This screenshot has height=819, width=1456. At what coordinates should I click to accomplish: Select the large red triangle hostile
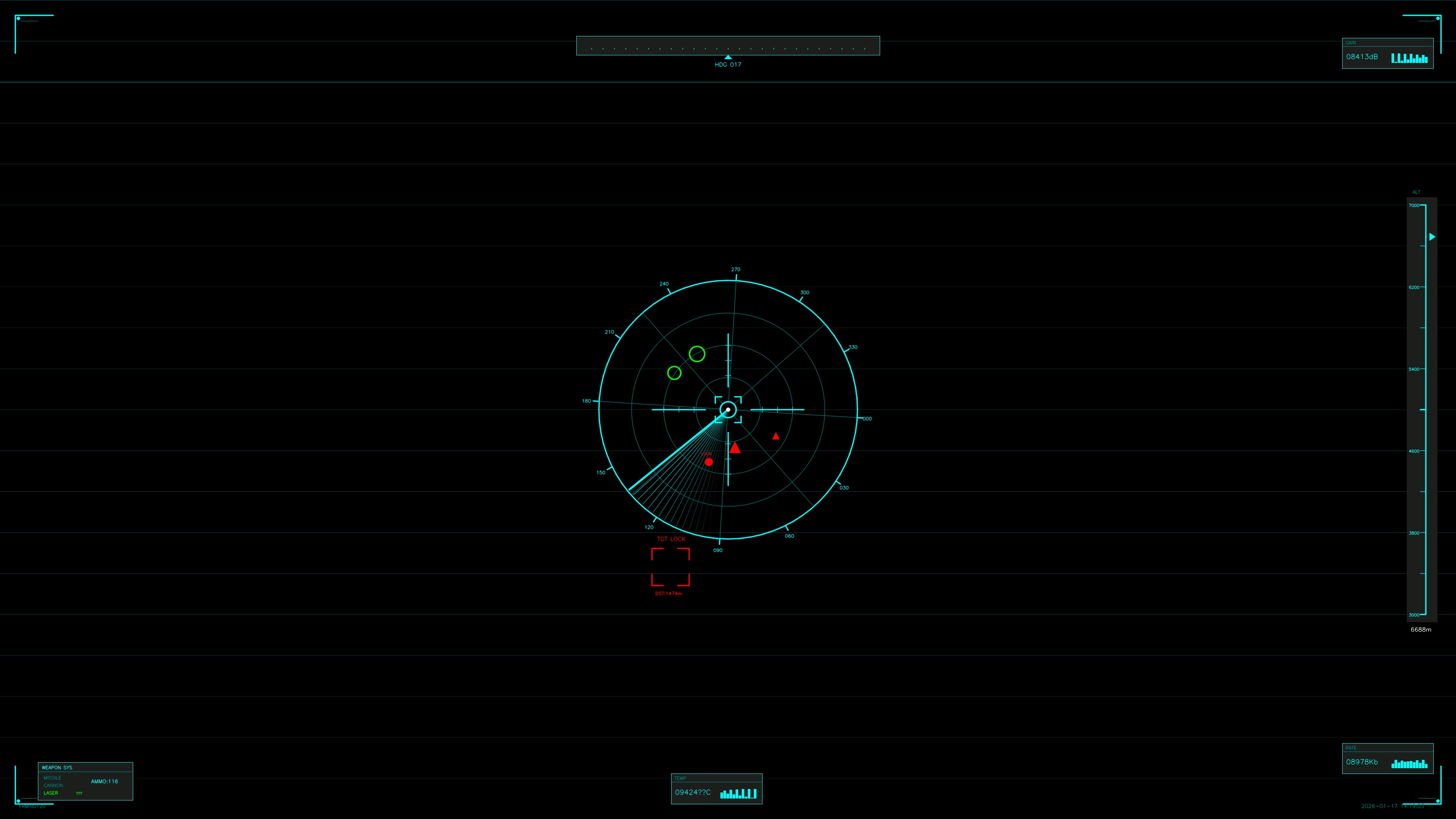pyautogui.click(x=735, y=448)
